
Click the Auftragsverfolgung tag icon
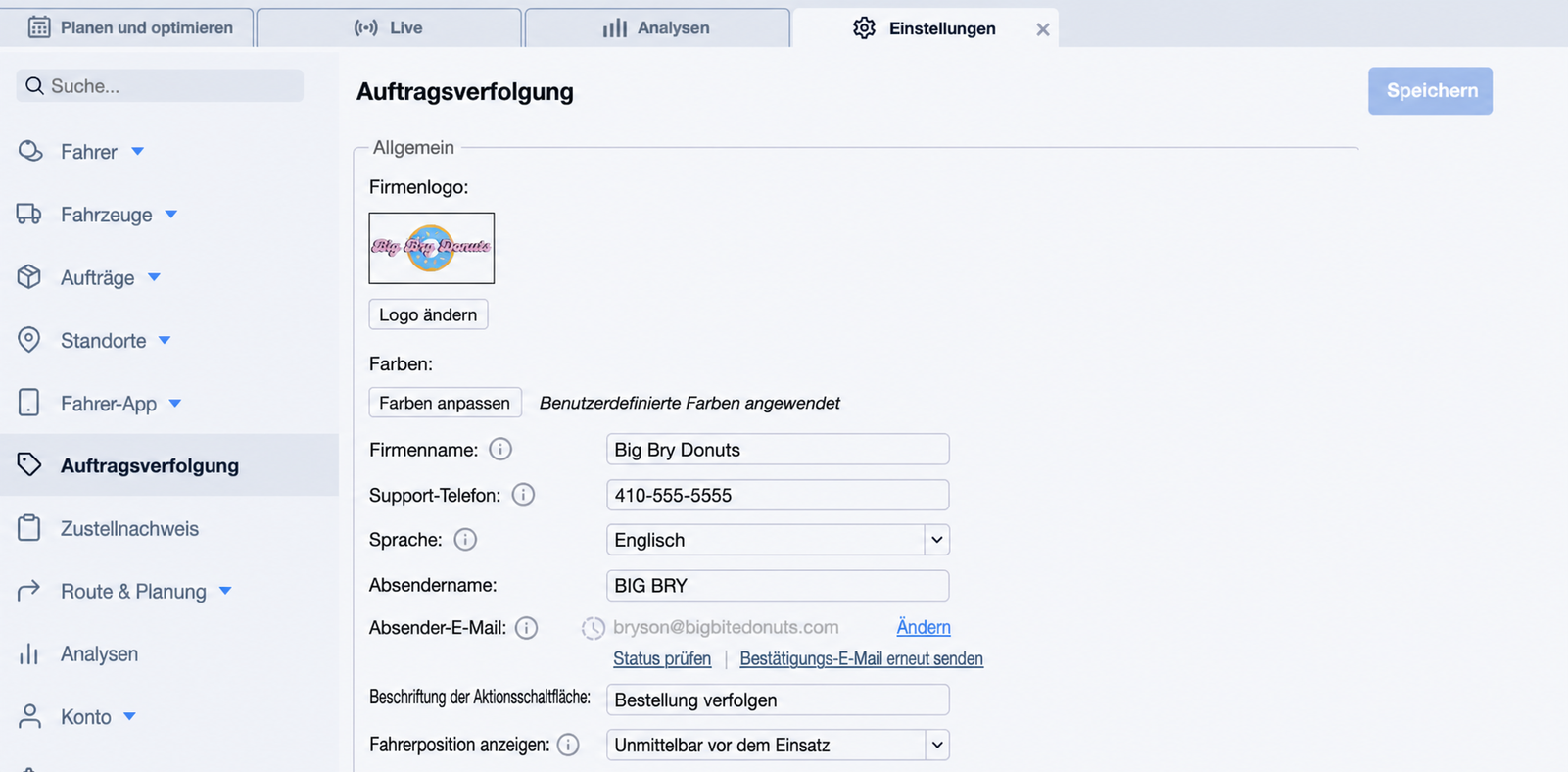coord(29,464)
